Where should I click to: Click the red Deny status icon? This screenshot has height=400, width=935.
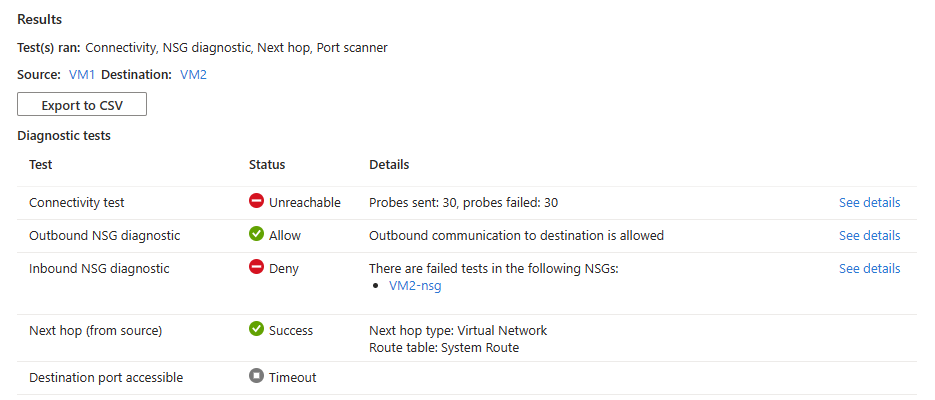[x=256, y=268]
